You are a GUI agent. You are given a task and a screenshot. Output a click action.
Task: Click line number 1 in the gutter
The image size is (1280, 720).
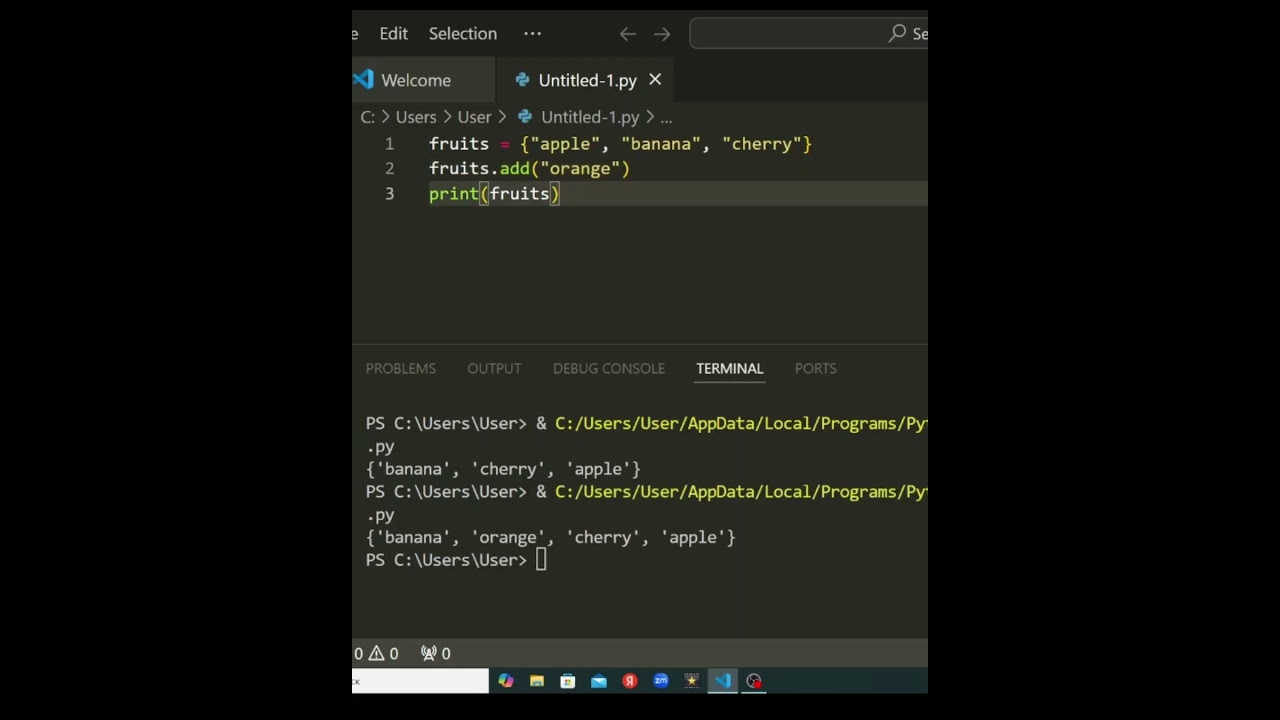click(390, 144)
